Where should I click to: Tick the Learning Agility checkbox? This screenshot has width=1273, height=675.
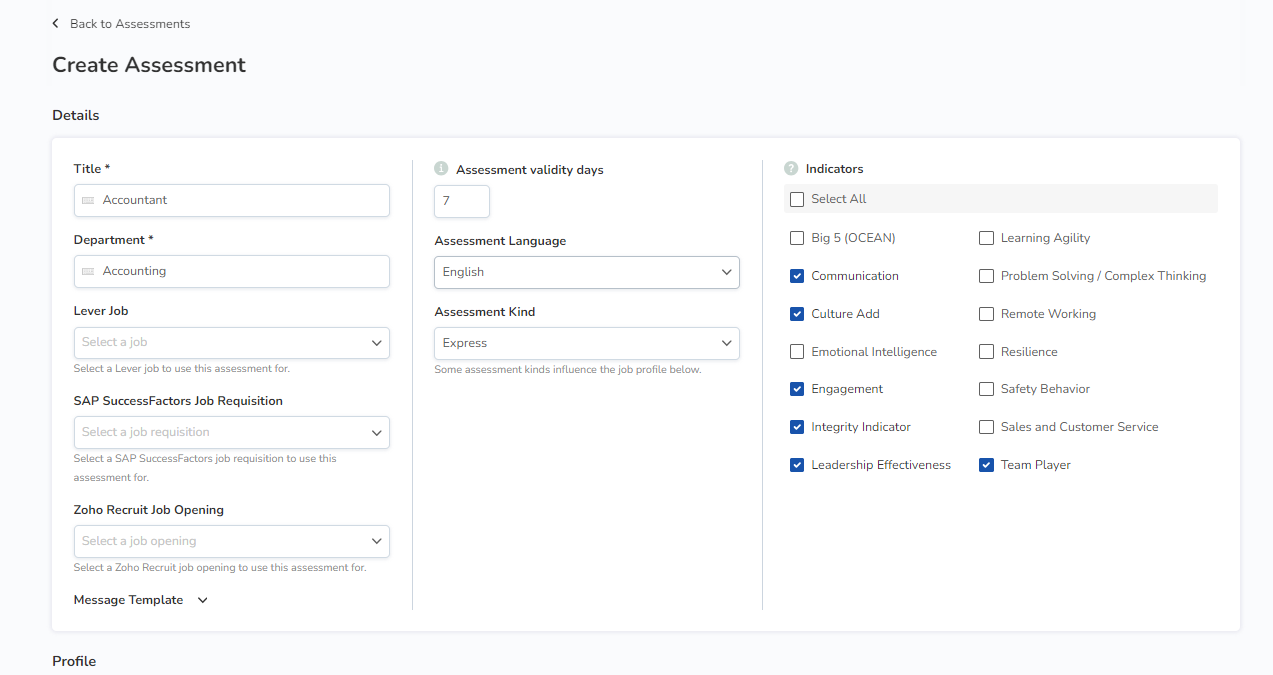986,238
